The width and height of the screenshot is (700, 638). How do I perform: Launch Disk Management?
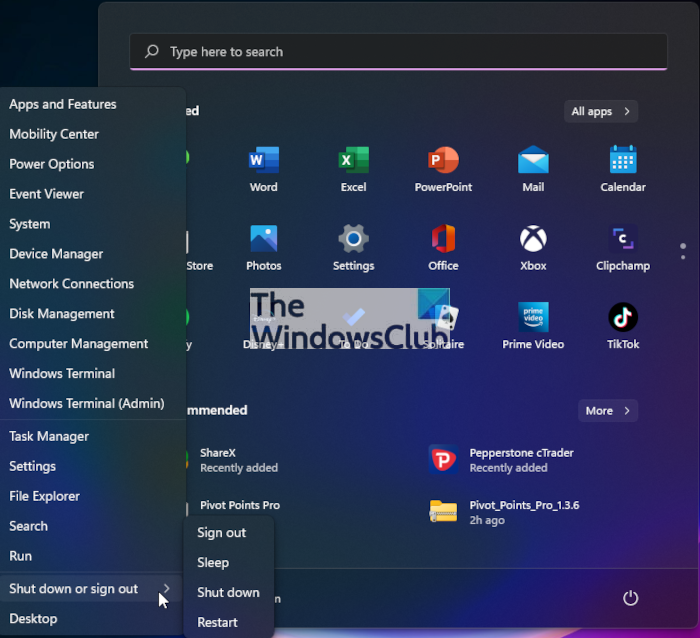[92, 314]
